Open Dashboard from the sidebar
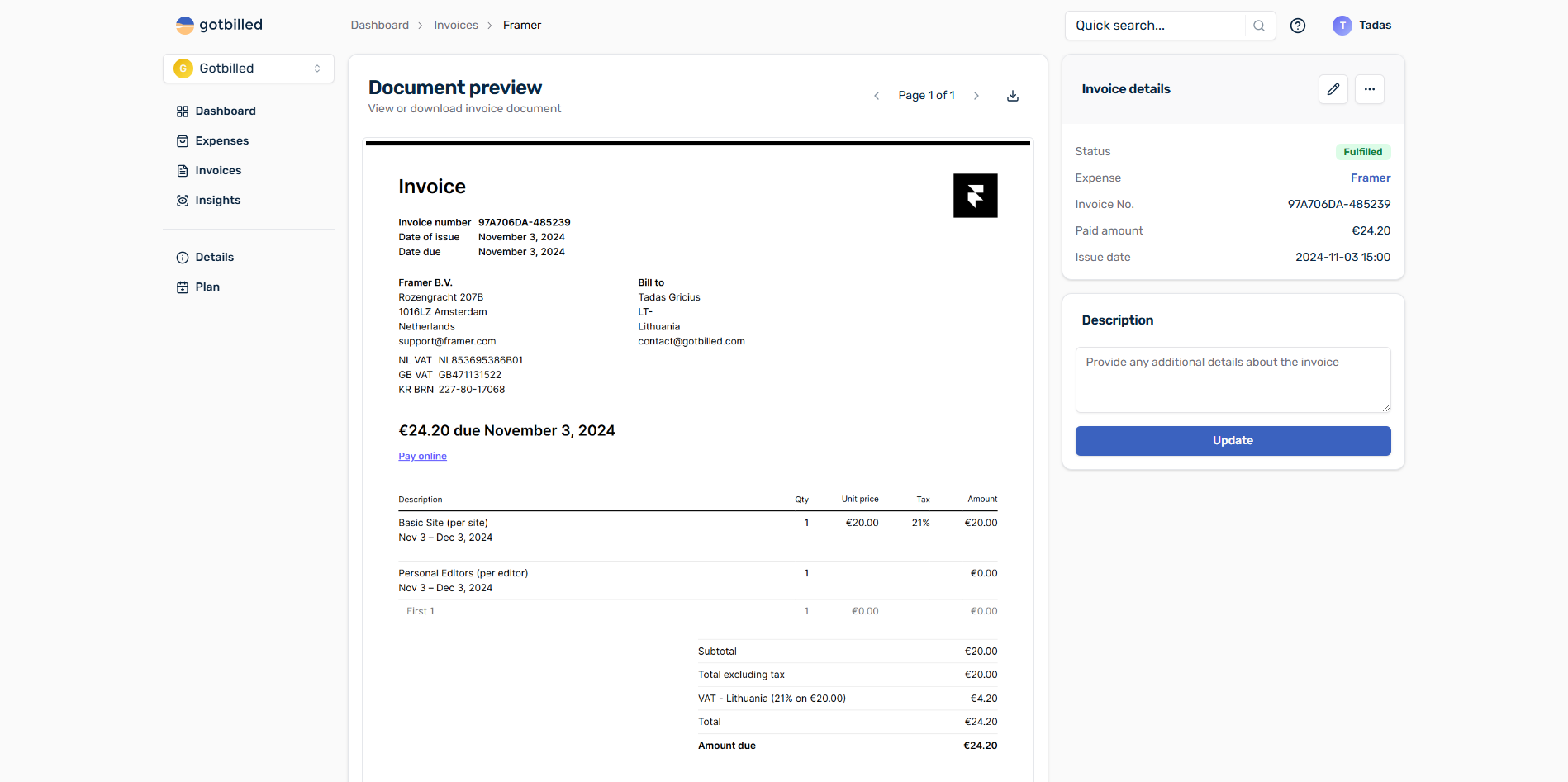 pyautogui.click(x=225, y=111)
